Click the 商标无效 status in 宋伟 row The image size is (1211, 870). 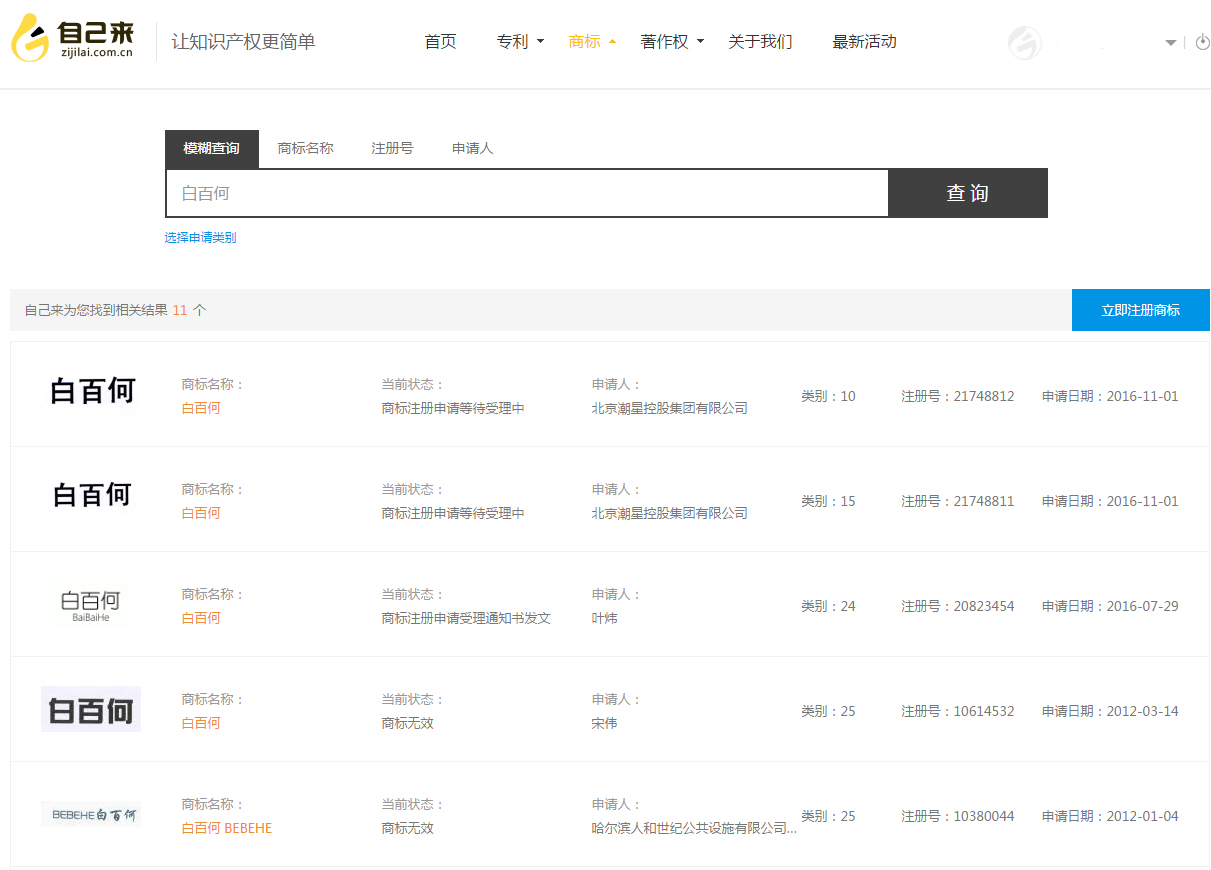coord(408,723)
